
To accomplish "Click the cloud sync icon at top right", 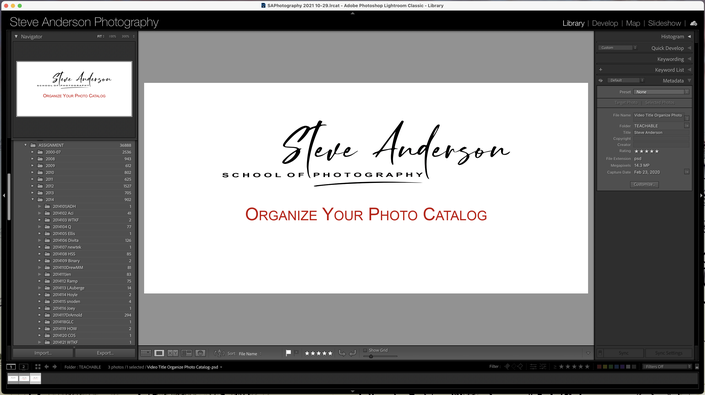I will pyautogui.click(x=693, y=23).
